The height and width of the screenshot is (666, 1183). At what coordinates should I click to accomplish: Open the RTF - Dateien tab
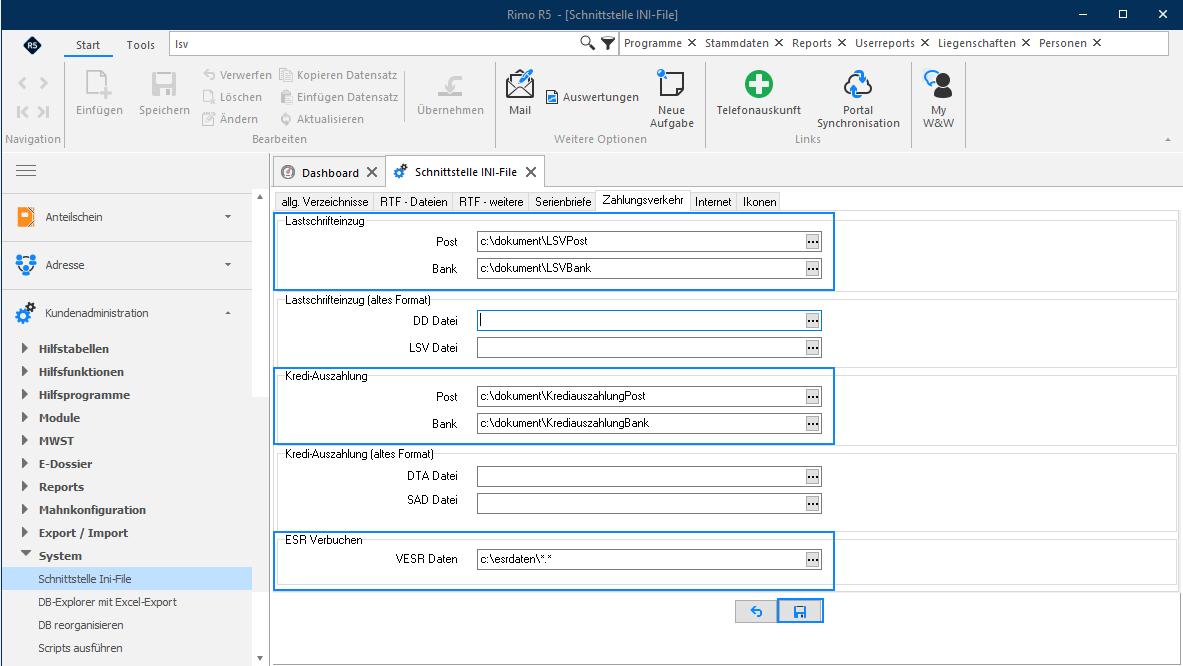point(413,201)
